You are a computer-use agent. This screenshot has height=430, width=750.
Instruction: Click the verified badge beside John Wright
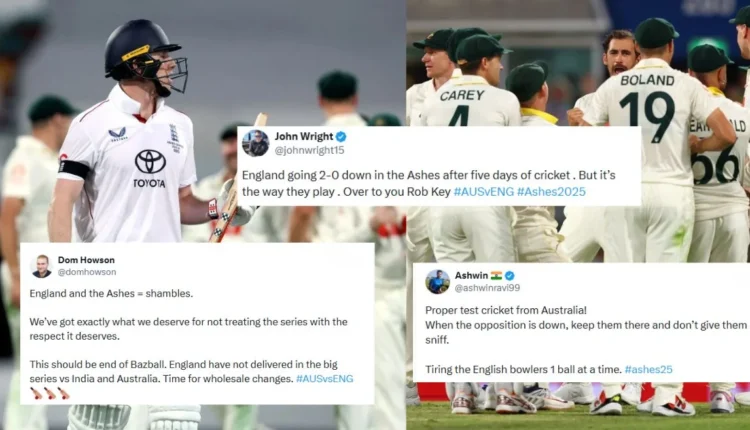tap(341, 137)
